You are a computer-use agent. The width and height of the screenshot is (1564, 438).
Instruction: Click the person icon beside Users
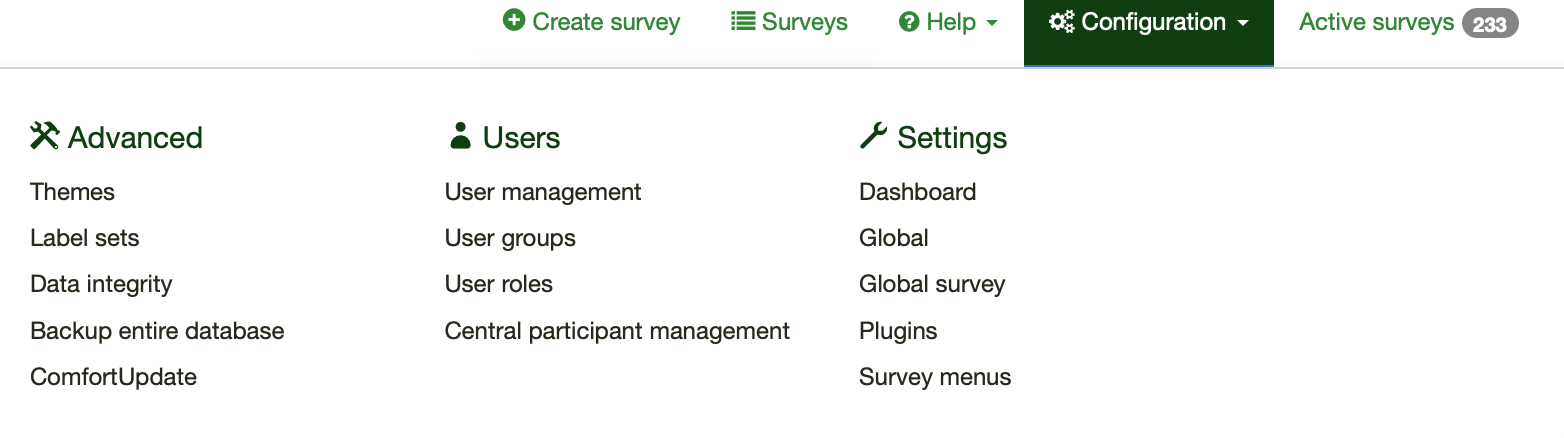click(460, 136)
